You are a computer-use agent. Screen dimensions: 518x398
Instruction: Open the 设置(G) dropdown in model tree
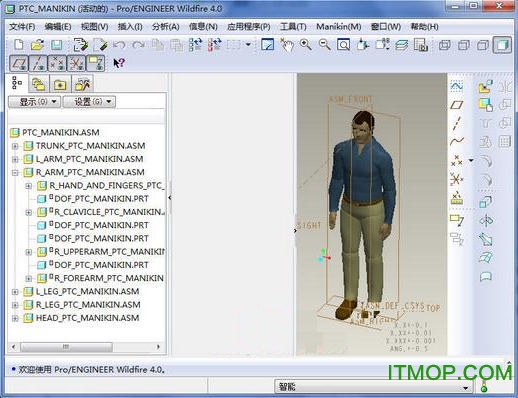coord(89,102)
